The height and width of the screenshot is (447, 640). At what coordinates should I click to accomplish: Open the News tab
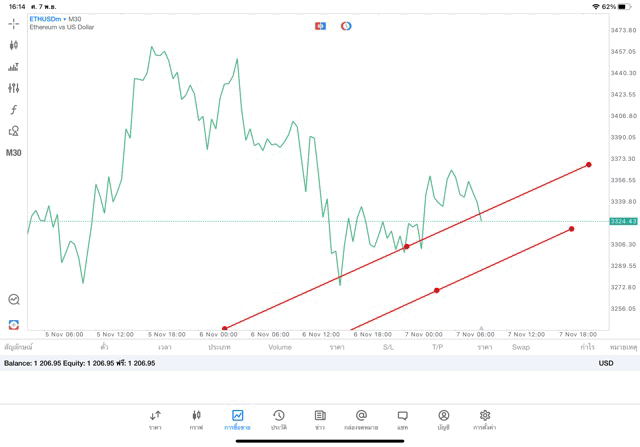320,419
